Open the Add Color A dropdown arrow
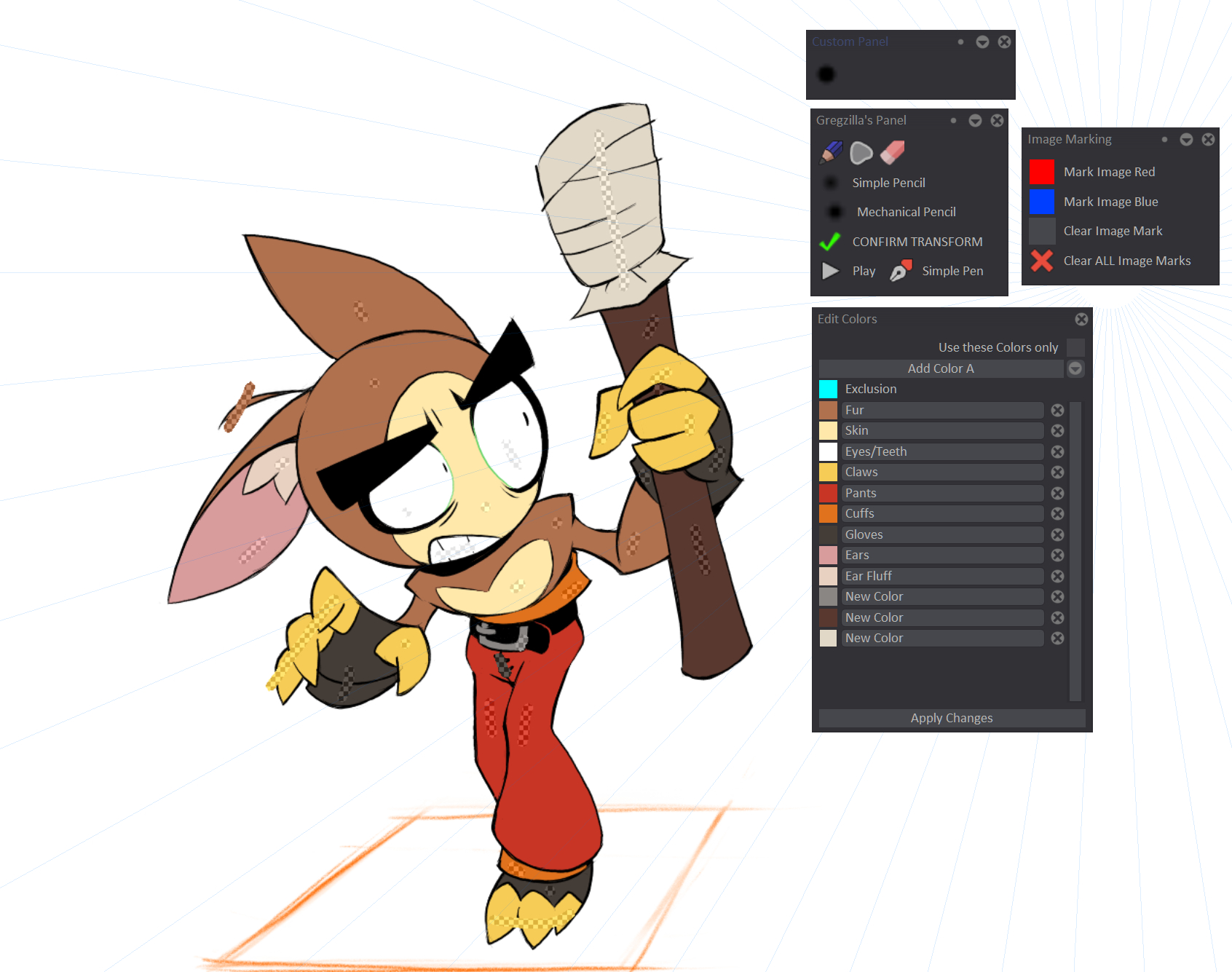 click(1075, 368)
